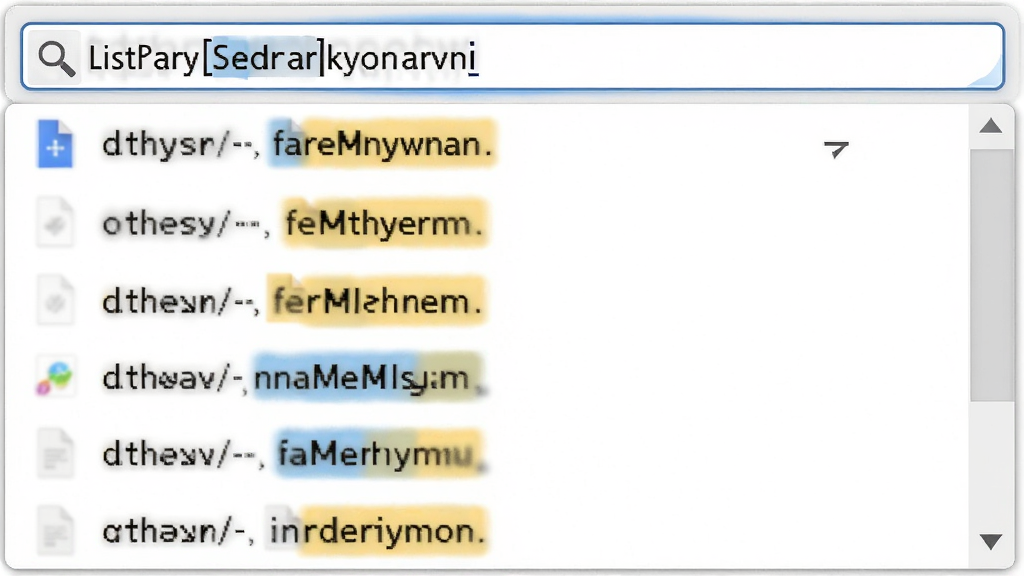
Task: Click the scrollbar down arrow
Action: pos(991,541)
